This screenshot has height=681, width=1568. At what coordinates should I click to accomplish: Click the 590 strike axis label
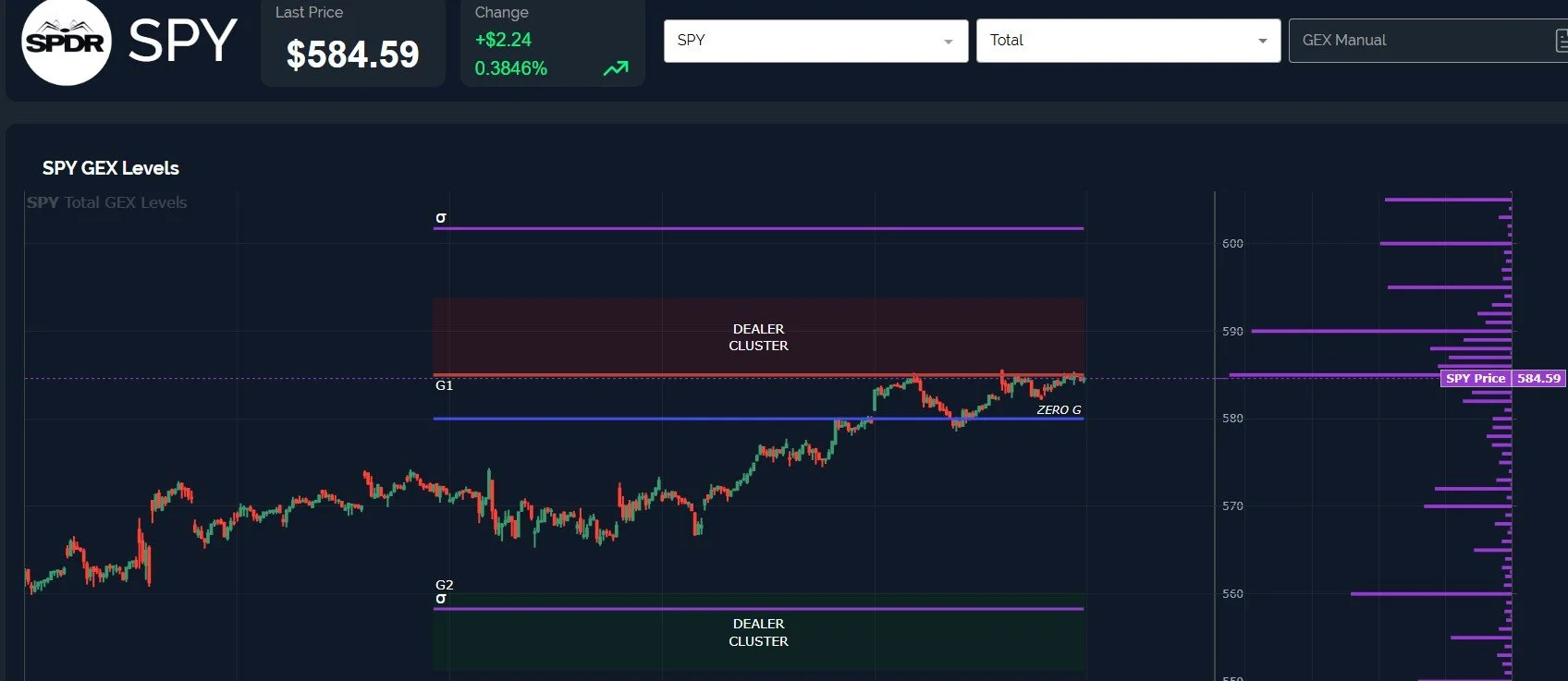(x=1232, y=331)
